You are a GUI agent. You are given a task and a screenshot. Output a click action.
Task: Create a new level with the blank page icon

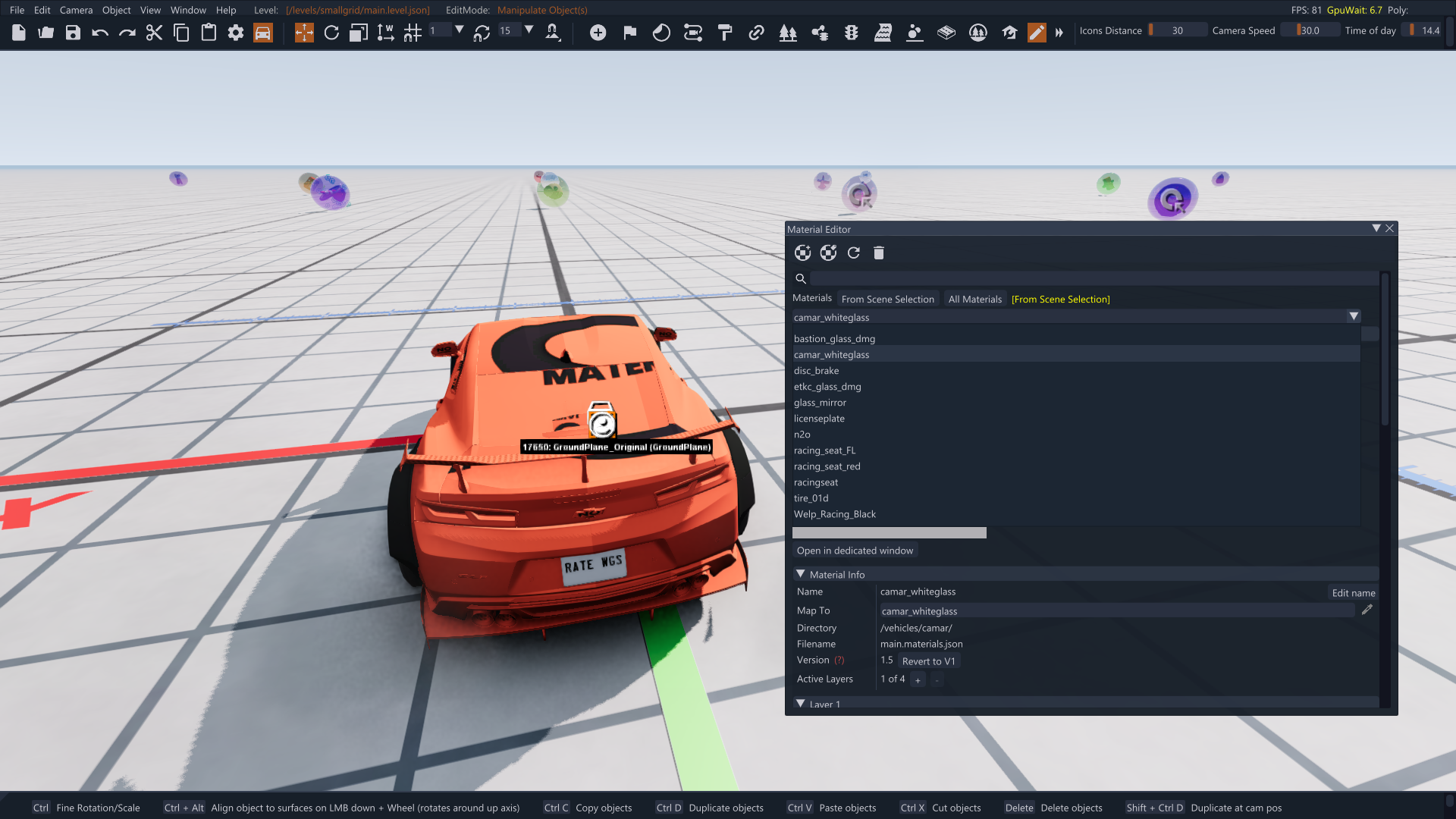click(x=19, y=33)
